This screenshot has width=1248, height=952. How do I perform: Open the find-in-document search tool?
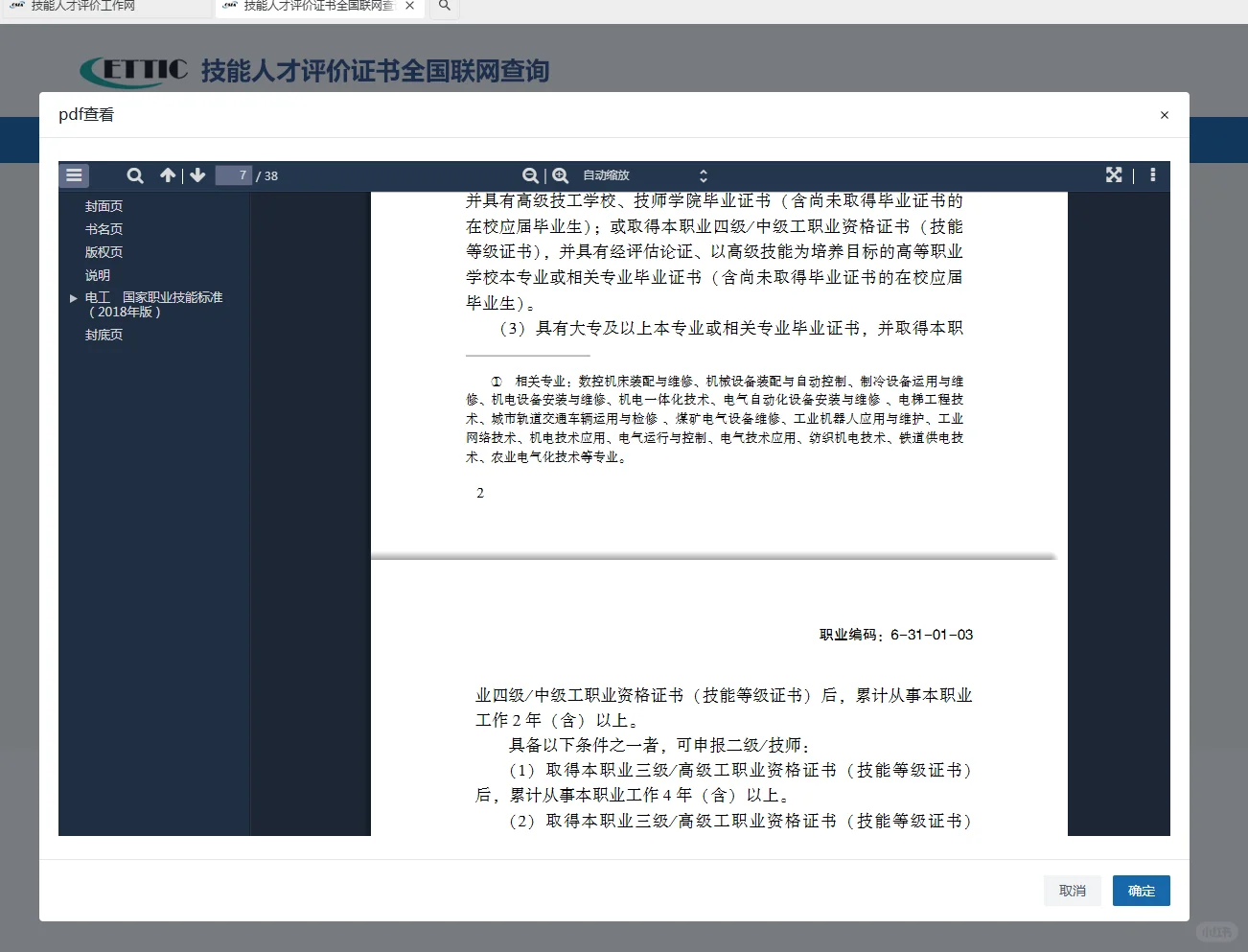pos(134,175)
